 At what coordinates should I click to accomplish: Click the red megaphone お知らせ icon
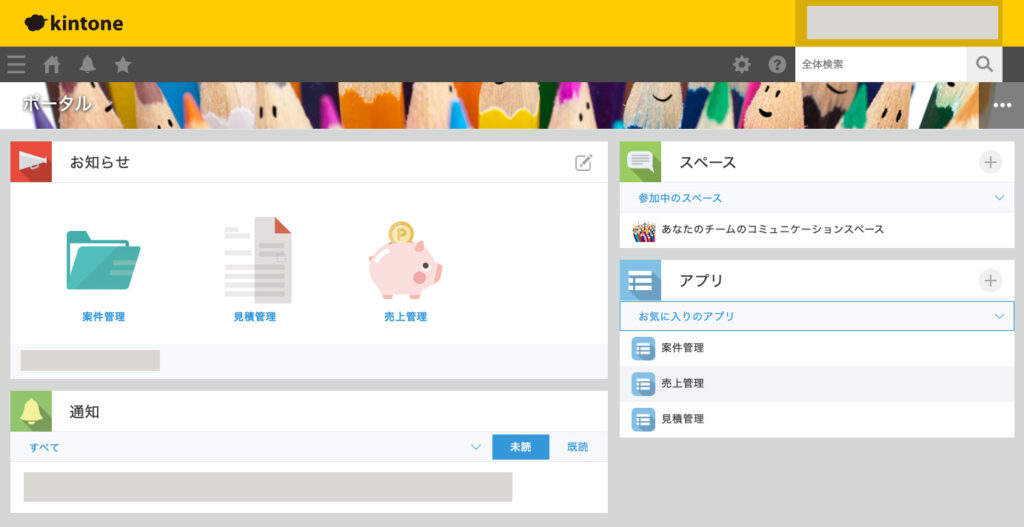31,162
